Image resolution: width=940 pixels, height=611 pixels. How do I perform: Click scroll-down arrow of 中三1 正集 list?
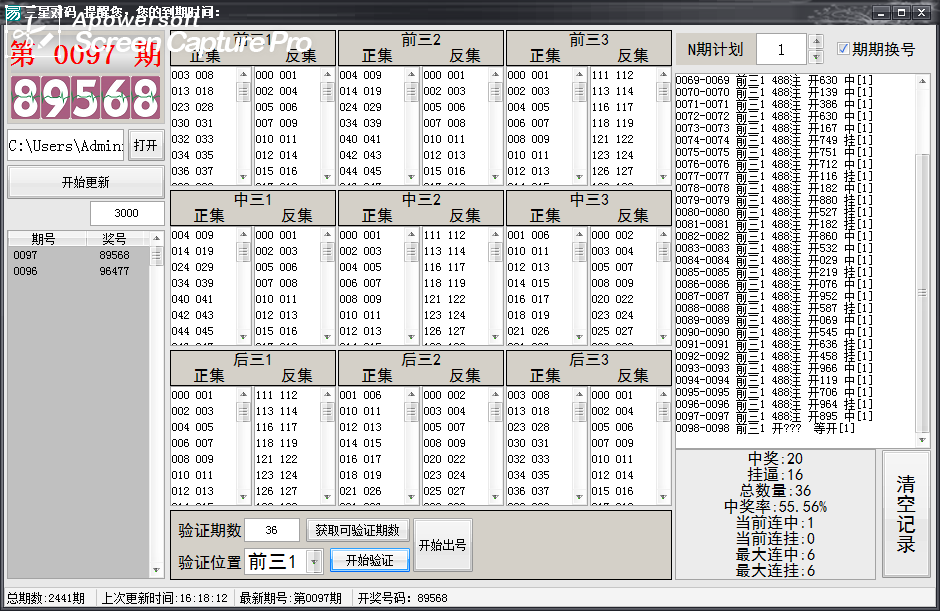click(243, 337)
